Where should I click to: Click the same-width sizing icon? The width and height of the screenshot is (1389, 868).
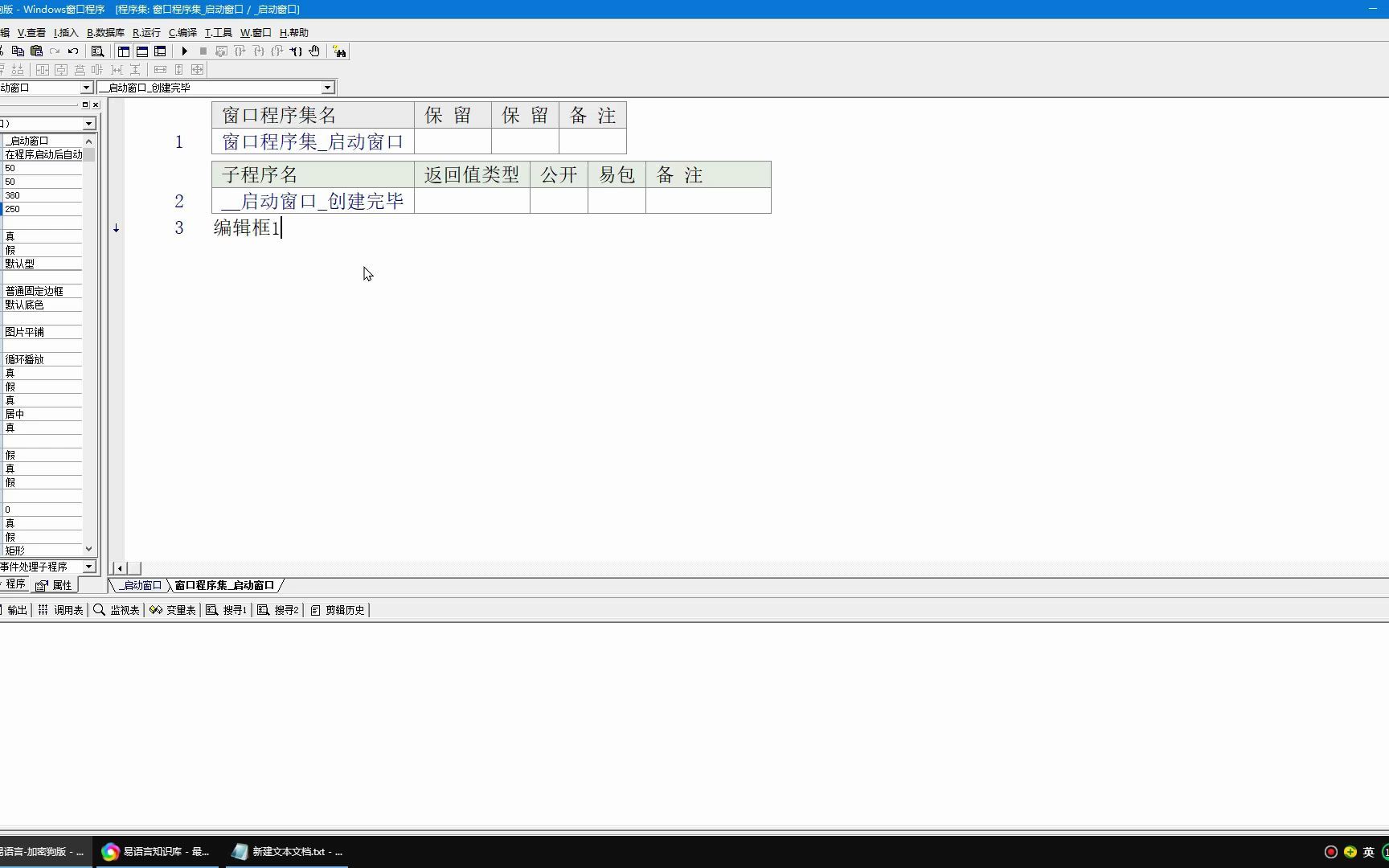click(160, 70)
